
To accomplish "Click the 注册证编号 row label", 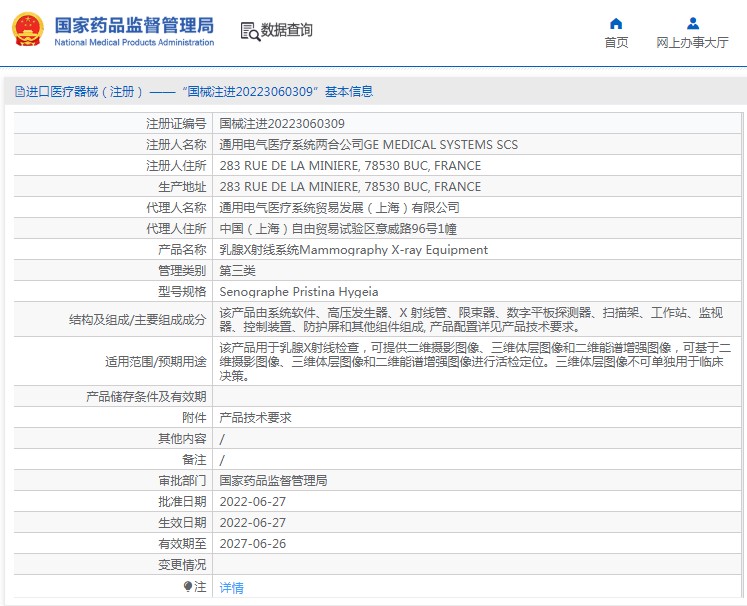I will pos(176,124).
